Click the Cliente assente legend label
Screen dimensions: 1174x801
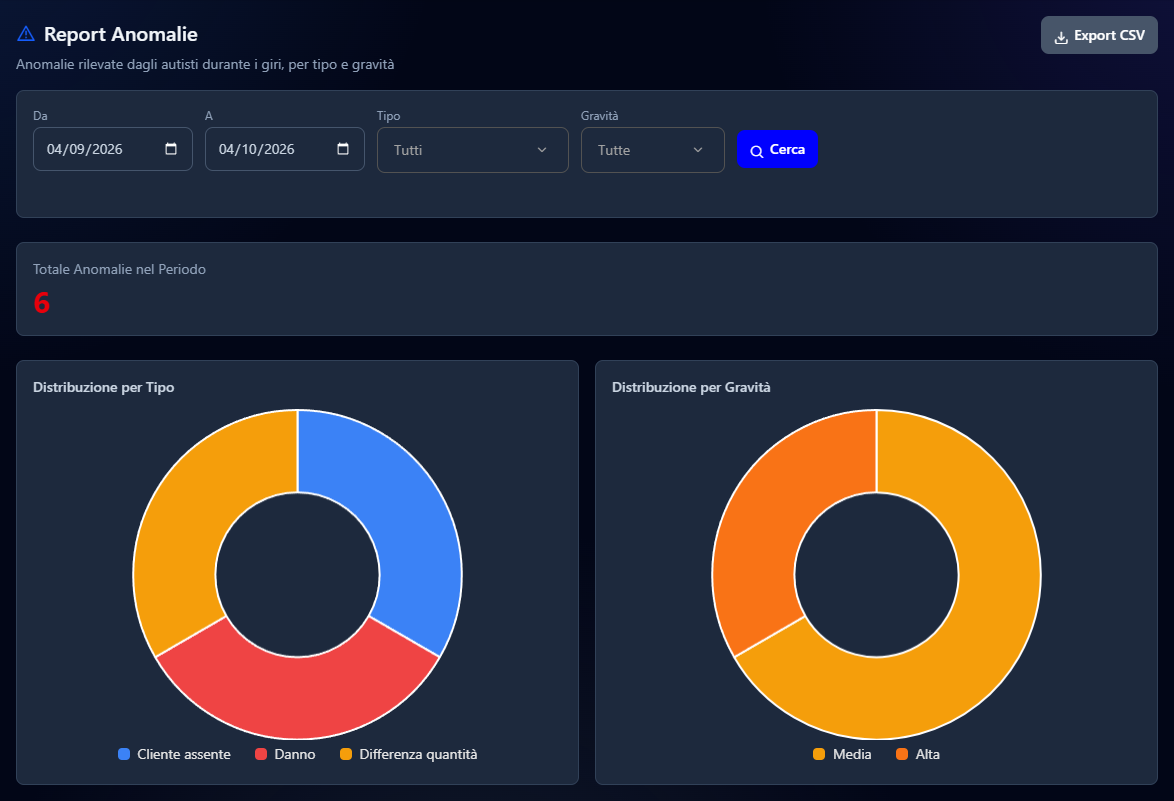click(x=183, y=754)
